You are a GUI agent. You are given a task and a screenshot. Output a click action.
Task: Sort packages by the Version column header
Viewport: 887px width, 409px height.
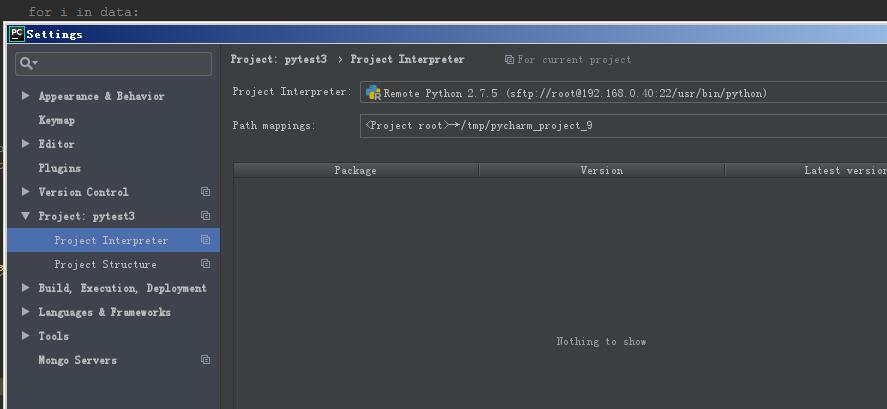[601, 170]
